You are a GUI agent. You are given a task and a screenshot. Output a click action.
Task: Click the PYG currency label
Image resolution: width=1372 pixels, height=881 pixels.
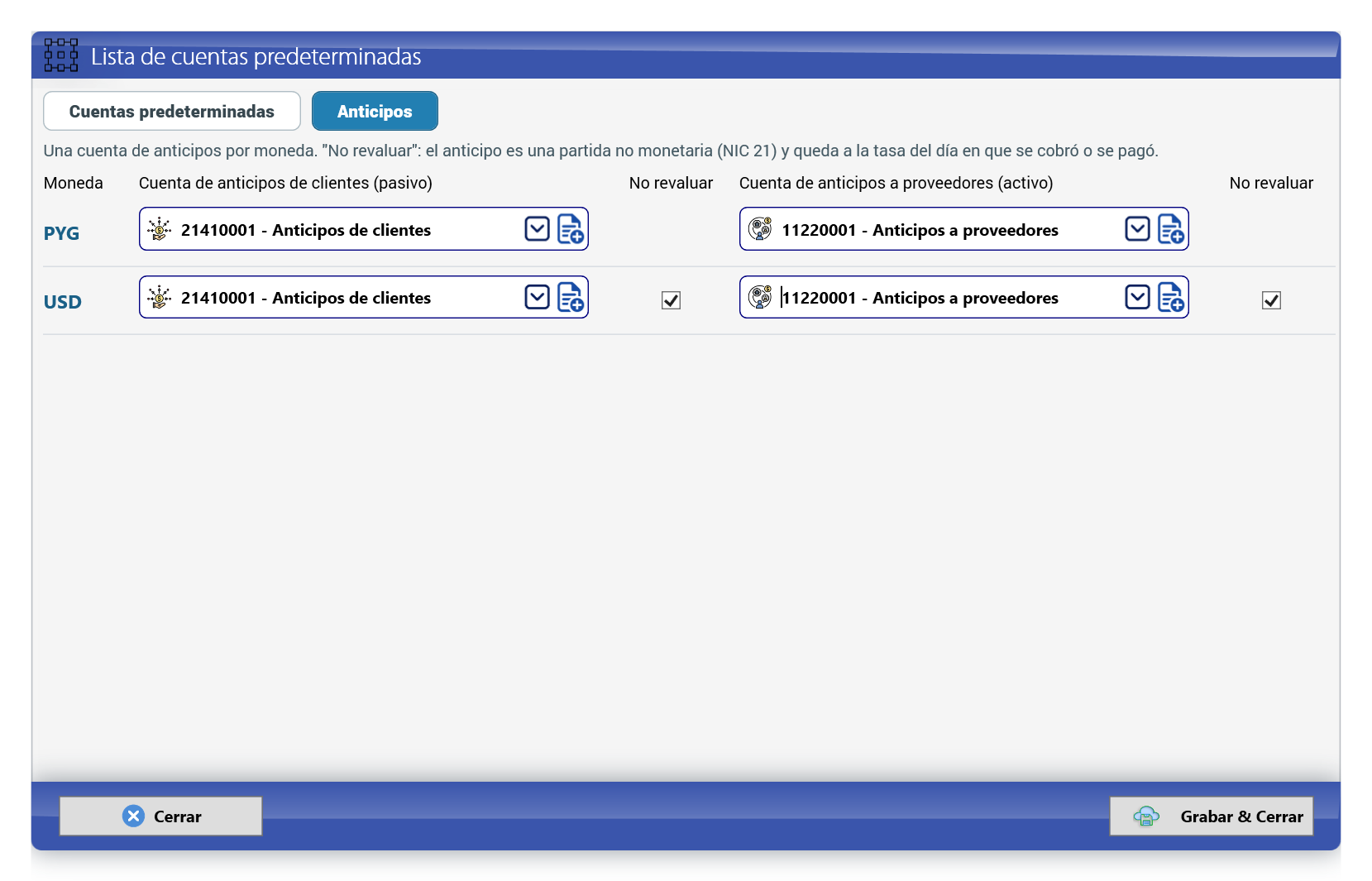pos(61,233)
